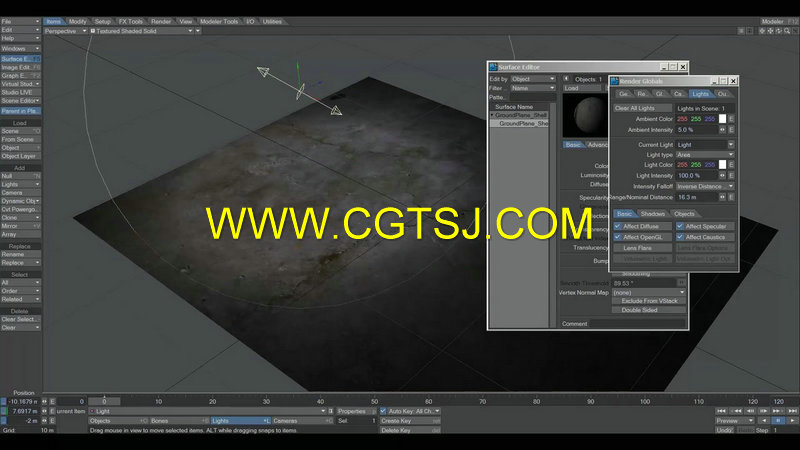Open the Current Item Light dropdown
The image size is (800, 450).
[x=208, y=411]
